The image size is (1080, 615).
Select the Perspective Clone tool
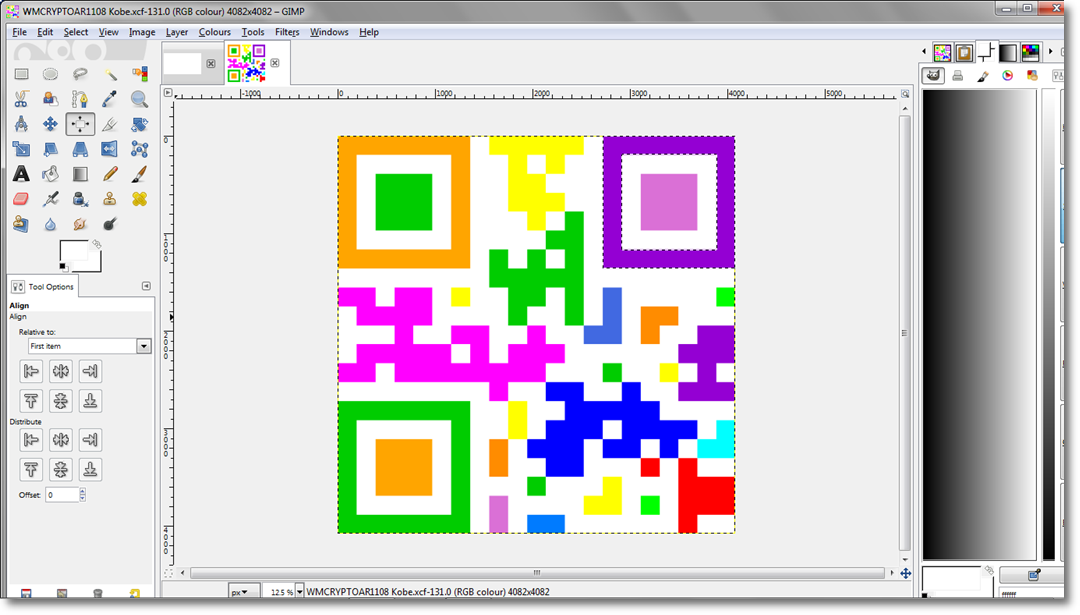[21, 224]
